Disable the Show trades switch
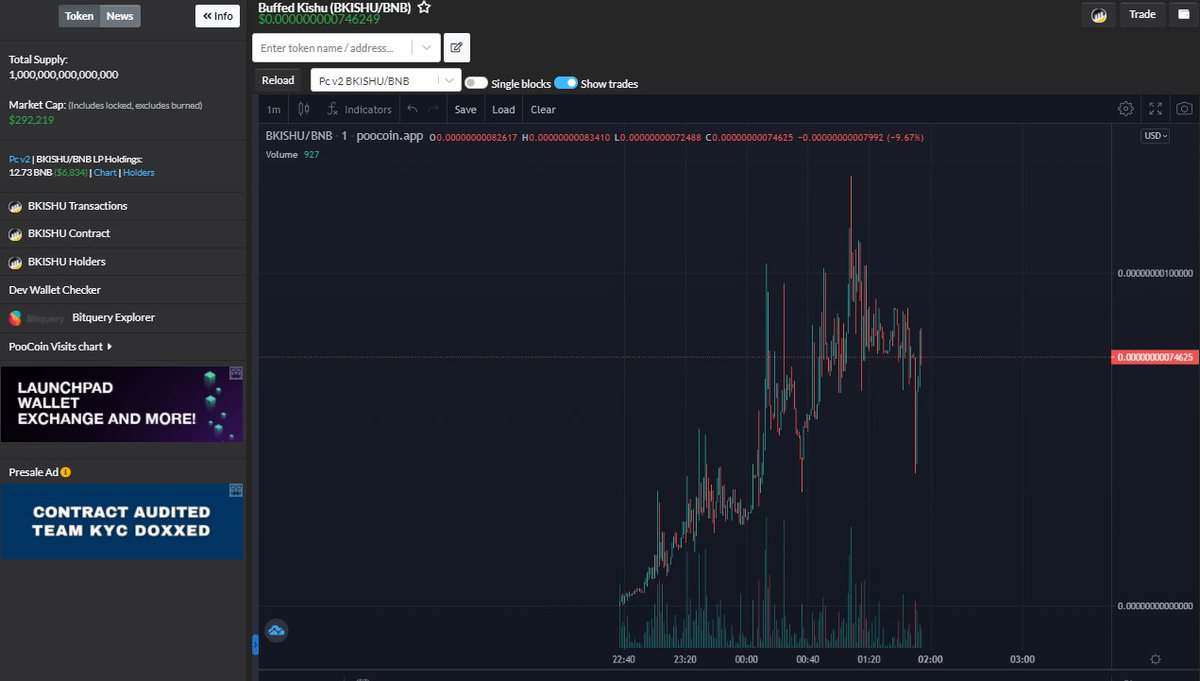Screen dimensions: 1200x681 565,83
